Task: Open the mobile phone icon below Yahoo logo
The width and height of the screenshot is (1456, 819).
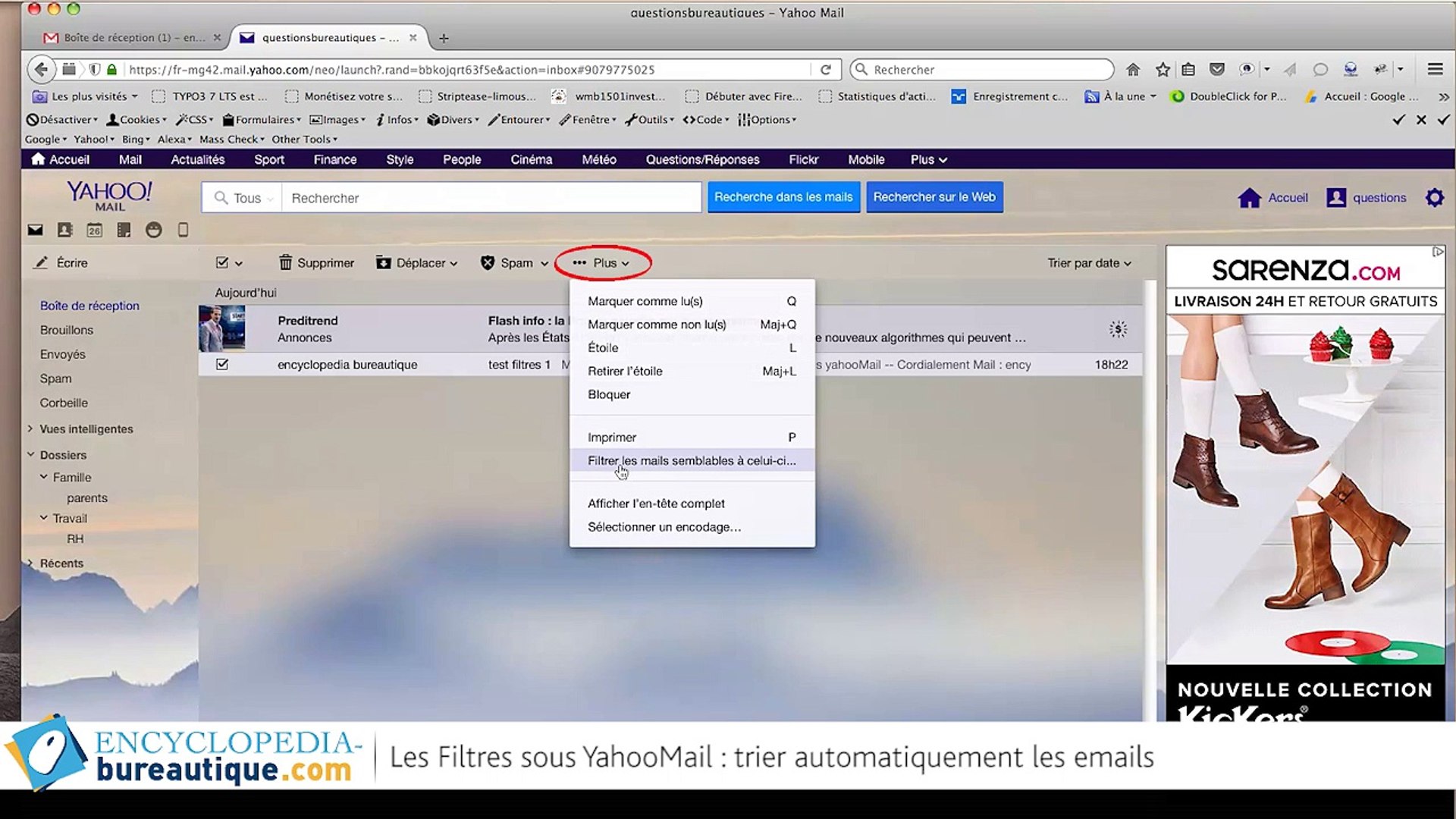Action: 183,230
